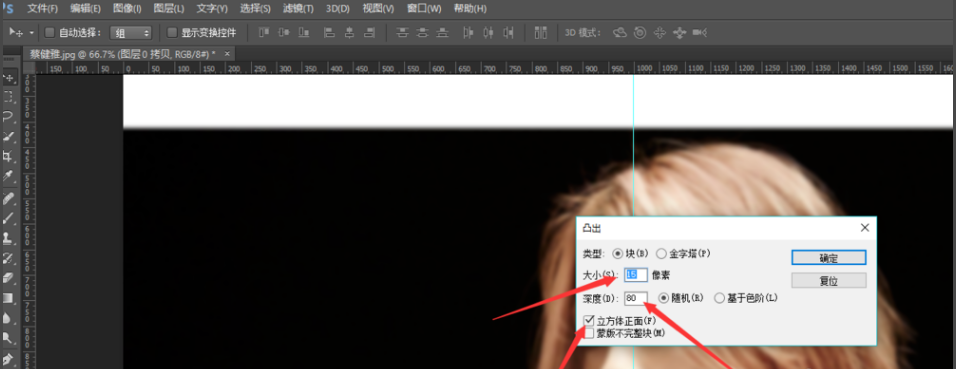Click Distribute Bottom Edges icon
Screen dimensions: 956x369
pos(443,32)
